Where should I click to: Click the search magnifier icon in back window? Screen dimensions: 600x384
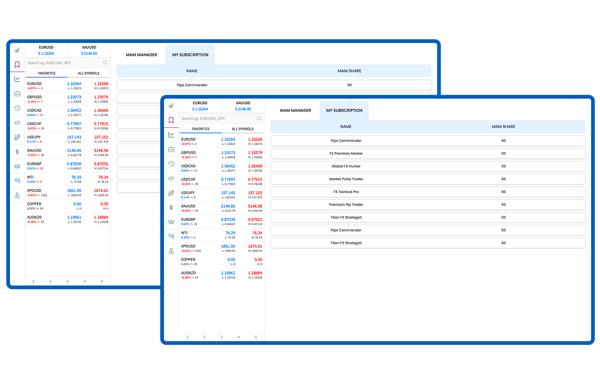pos(105,63)
